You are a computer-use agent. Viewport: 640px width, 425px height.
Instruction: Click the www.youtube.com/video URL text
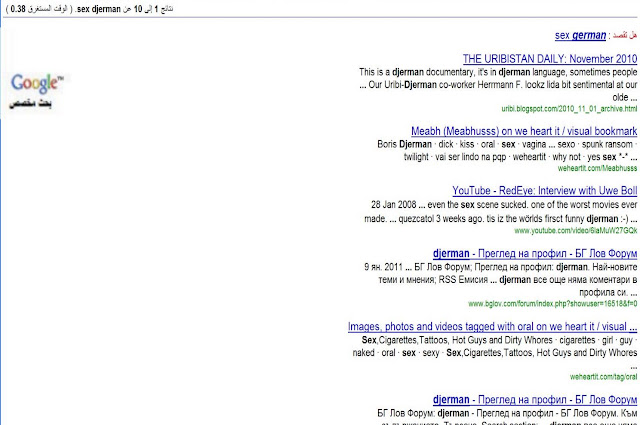(x=576, y=231)
